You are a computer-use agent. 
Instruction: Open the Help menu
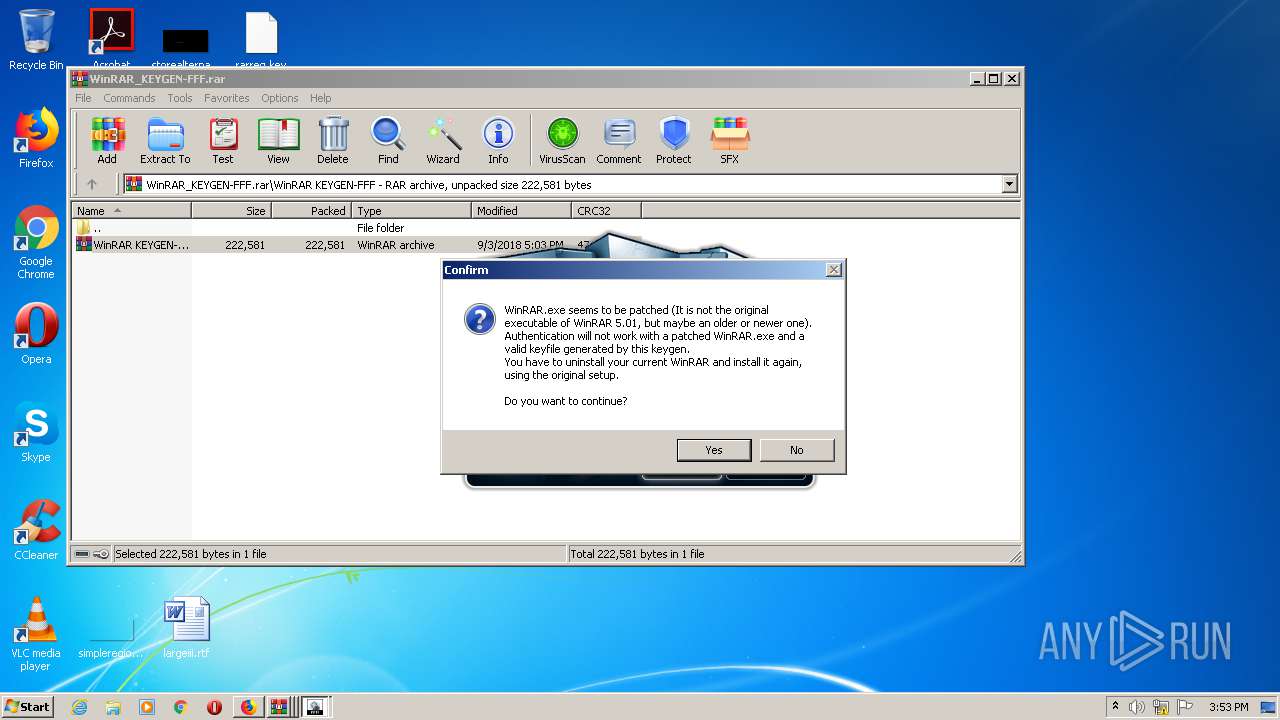320,98
